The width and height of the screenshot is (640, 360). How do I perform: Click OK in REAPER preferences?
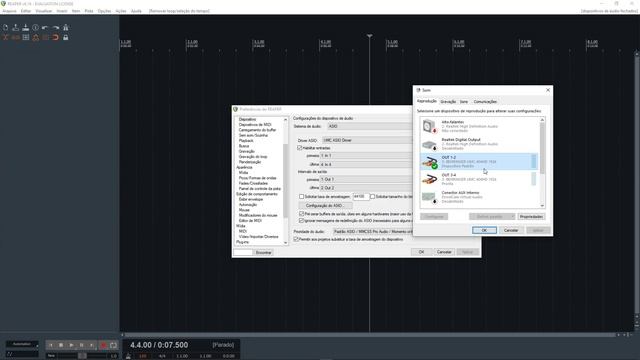[x=421, y=252]
